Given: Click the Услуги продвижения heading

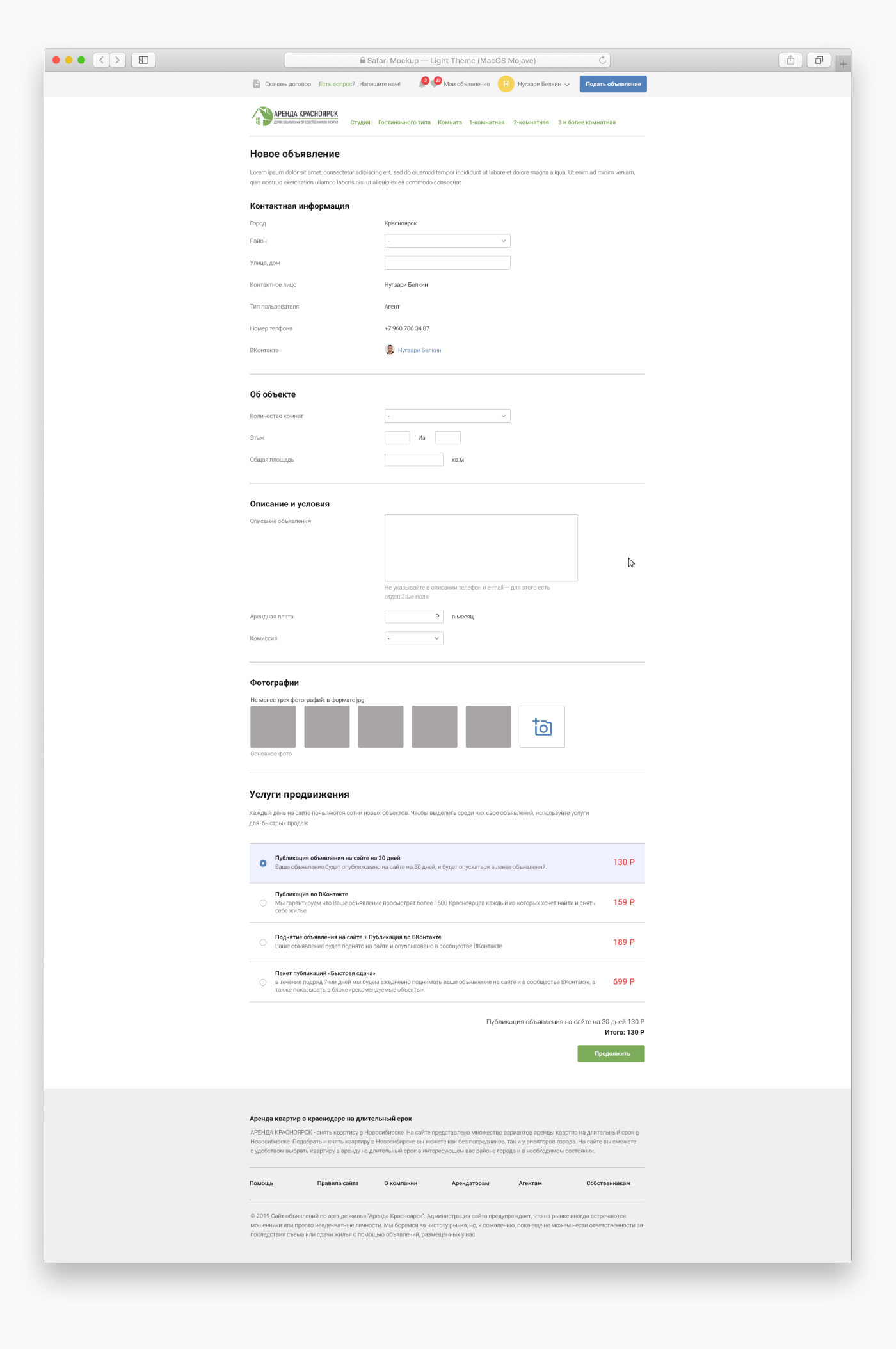Looking at the screenshot, I should click(x=300, y=795).
